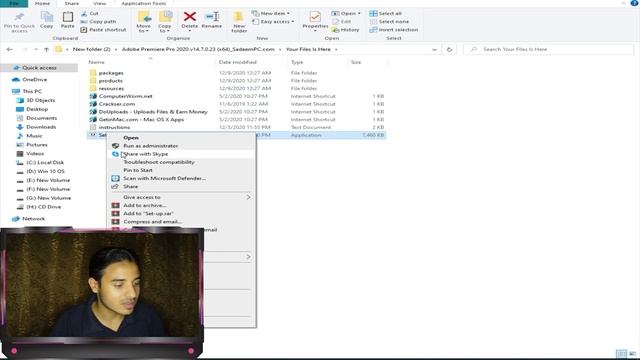Viewport: 640px width, 360px height.
Task: Open the File ribbon tab
Action: point(14,3)
